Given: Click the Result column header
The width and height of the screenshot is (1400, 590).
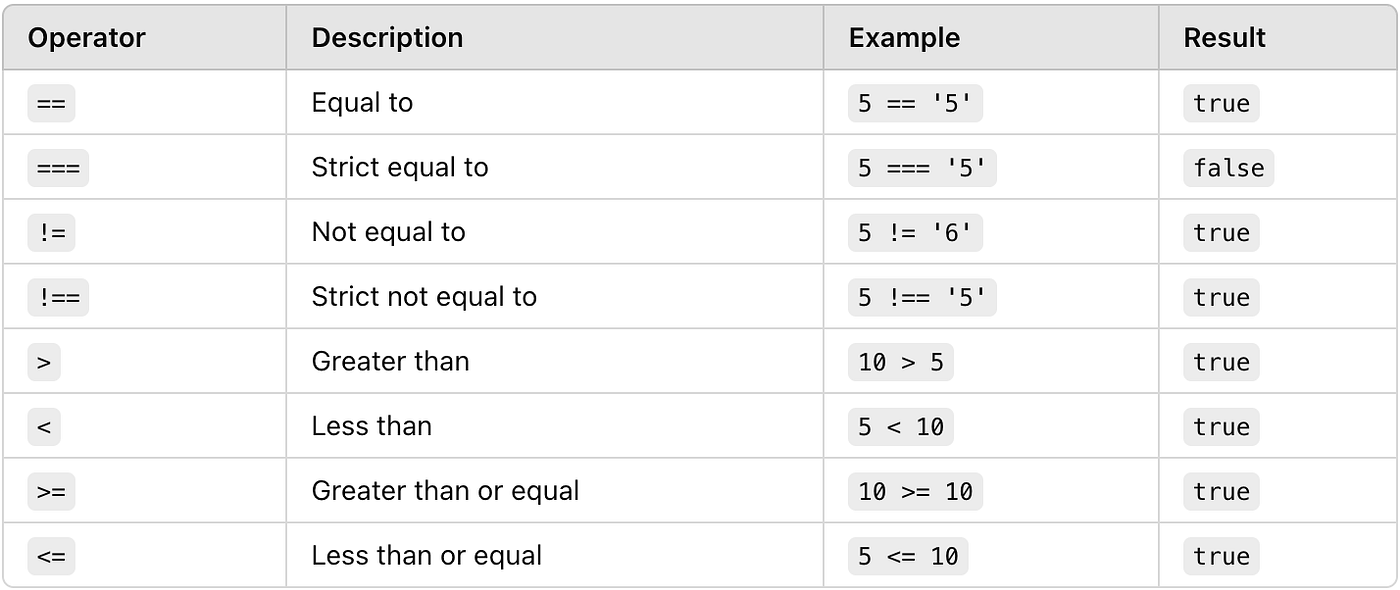Looking at the screenshot, I should [1224, 38].
